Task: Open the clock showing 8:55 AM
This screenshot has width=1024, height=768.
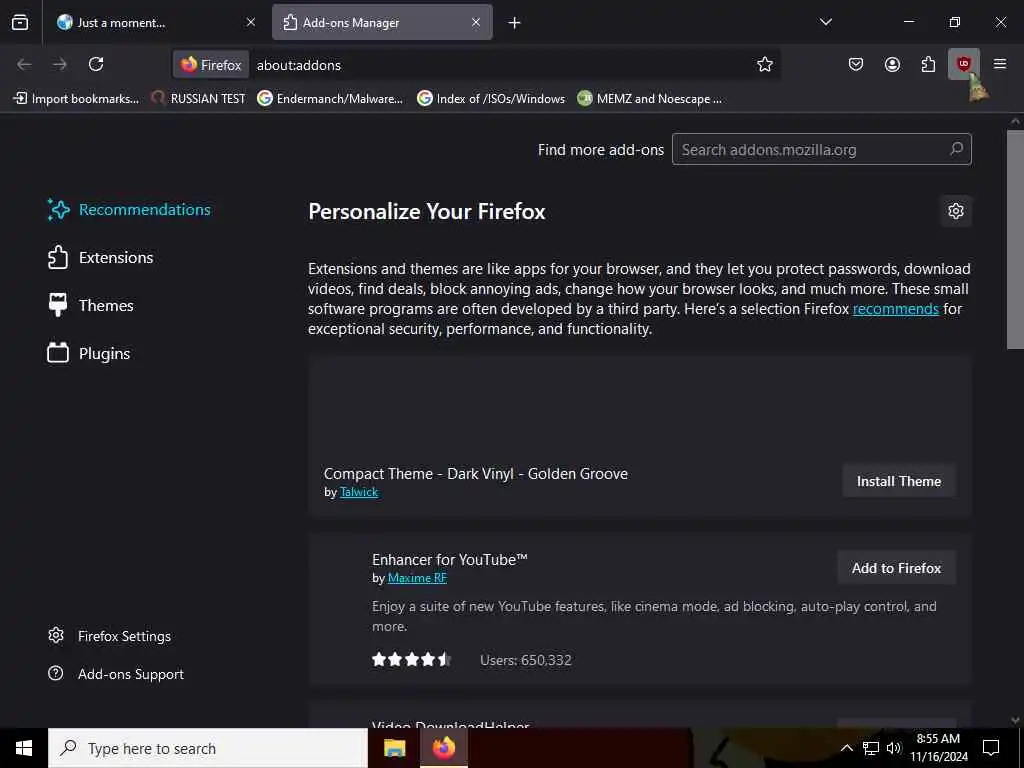Action: 939,748
